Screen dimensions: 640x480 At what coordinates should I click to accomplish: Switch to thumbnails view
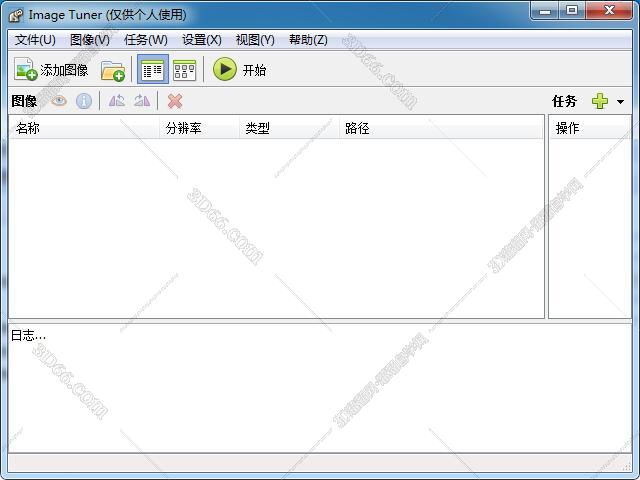click(184, 70)
